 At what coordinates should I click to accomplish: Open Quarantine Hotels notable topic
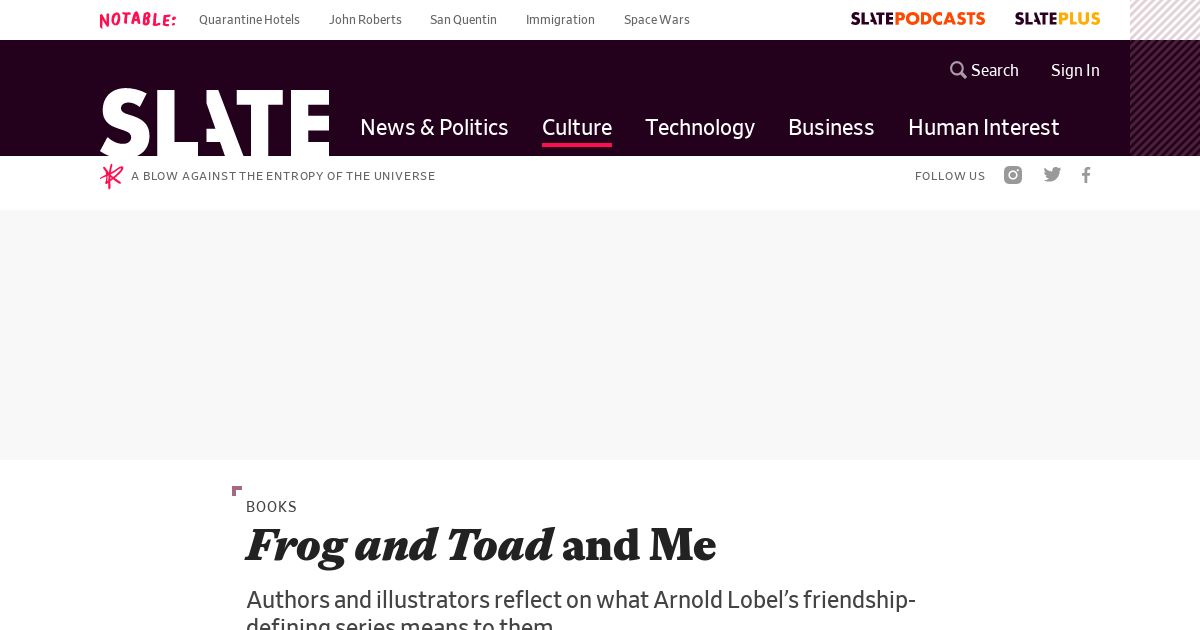point(249,19)
